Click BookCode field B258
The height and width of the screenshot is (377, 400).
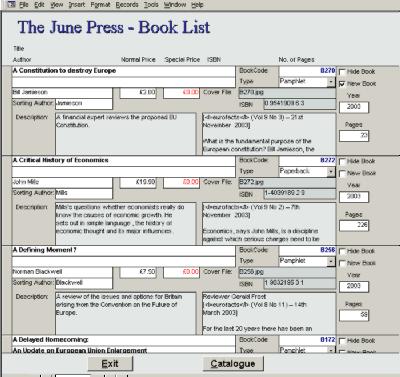307,250
